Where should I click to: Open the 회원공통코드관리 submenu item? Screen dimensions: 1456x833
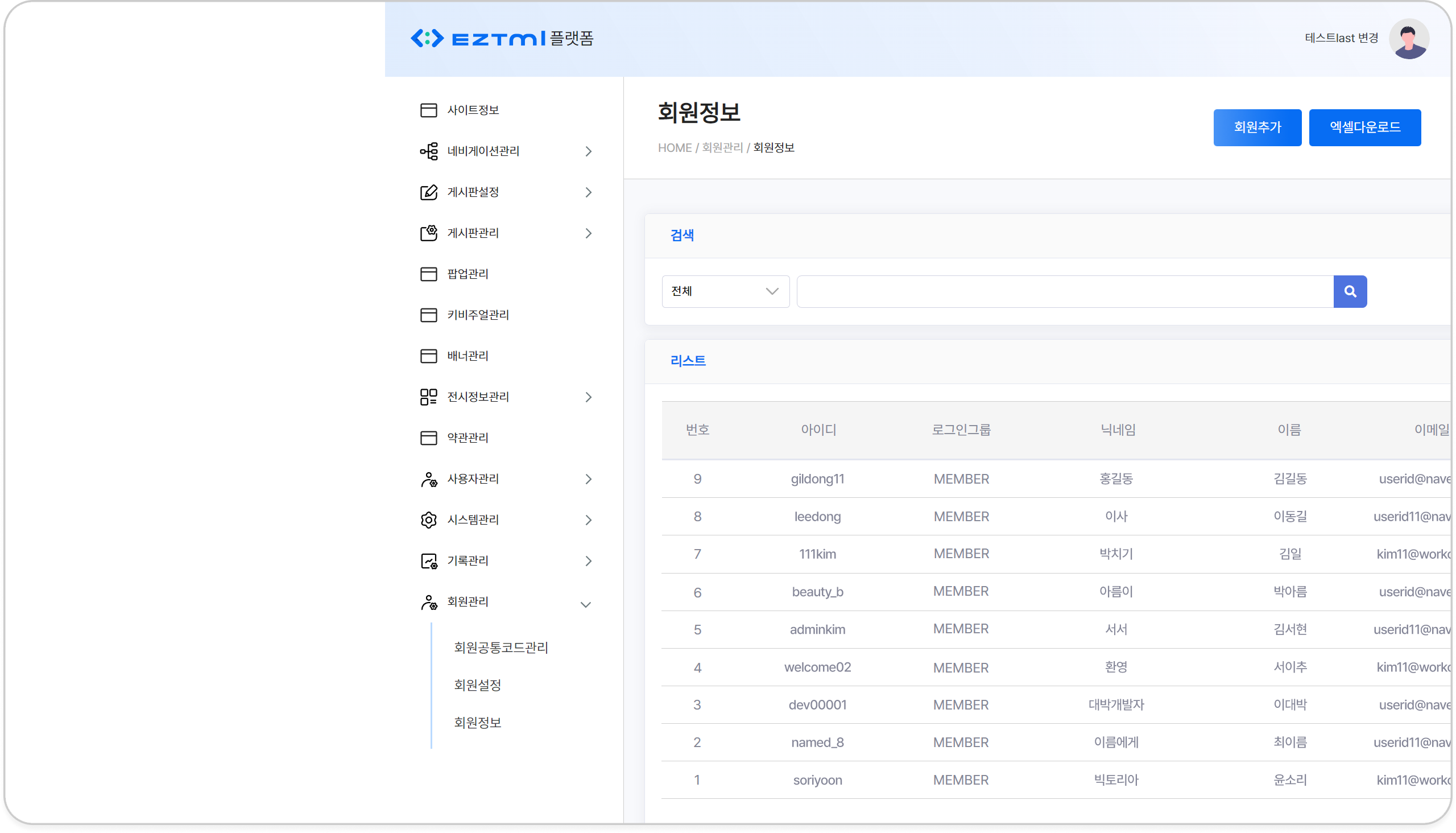coord(501,648)
